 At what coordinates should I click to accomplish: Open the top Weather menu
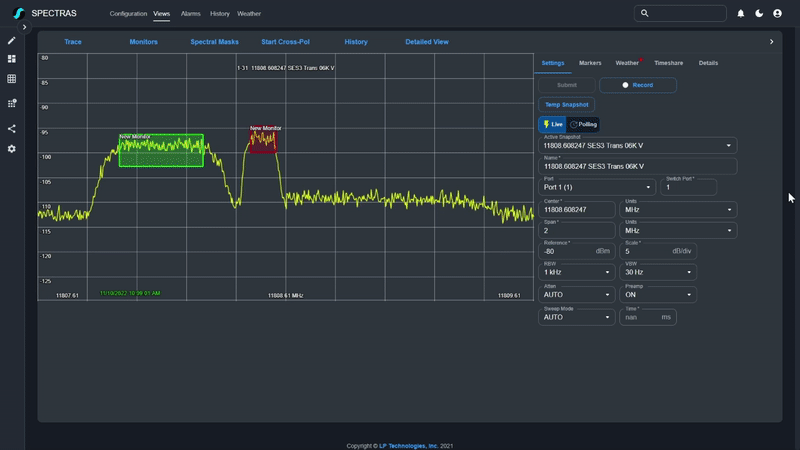(x=249, y=14)
